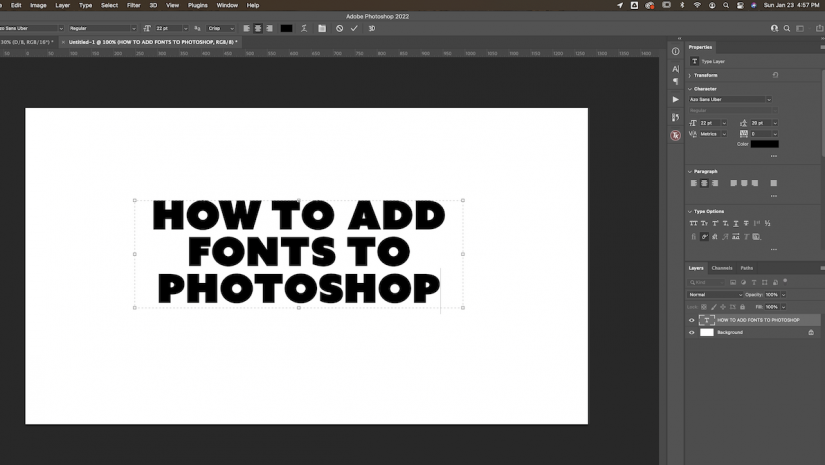Image resolution: width=825 pixels, height=465 pixels.
Task: Click the Create Warped Text icon
Action: click(304, 28)
